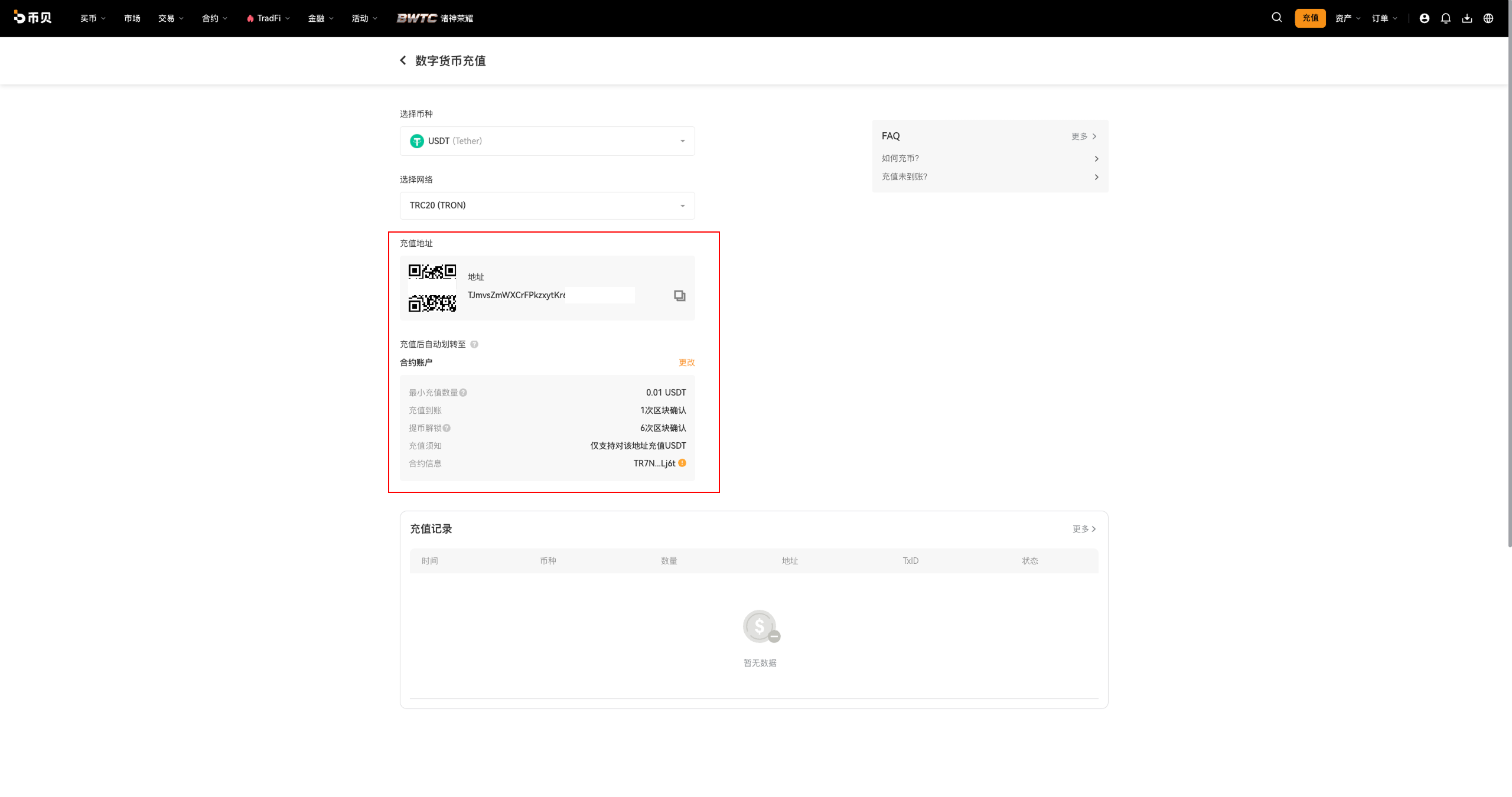Open FAQ item 充值未到账?
1512x797 pixels.
(990, 177)
